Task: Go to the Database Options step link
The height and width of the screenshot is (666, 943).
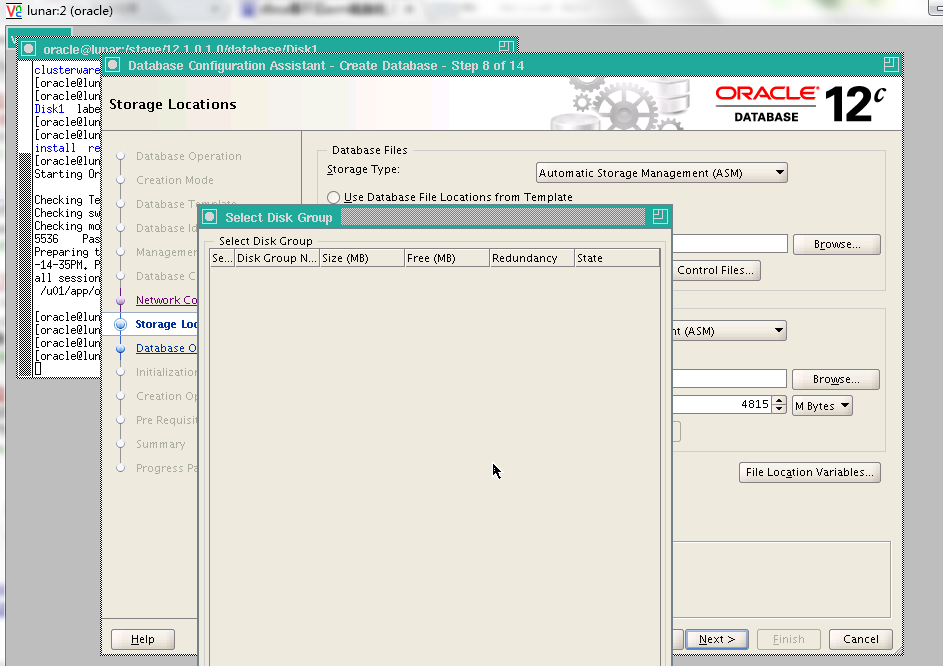Action: pos(167,348)
